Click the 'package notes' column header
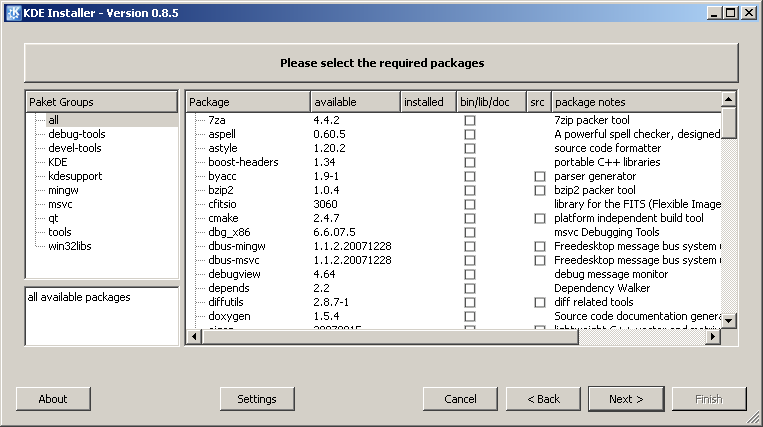The width and height of the screenshot is (763, 427). 636,102
